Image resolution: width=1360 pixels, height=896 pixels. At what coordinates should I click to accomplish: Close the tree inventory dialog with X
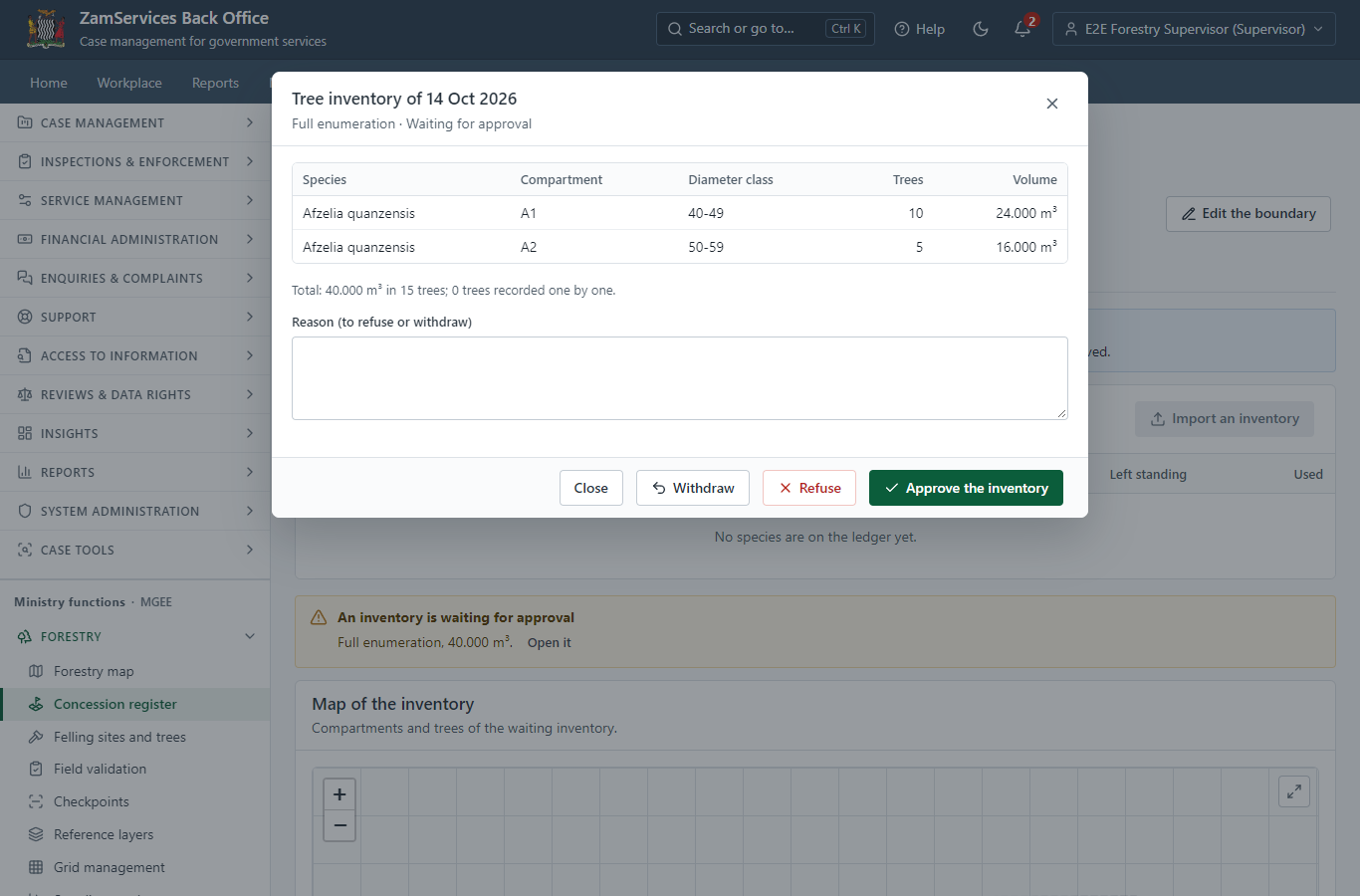tap(1052, 104)
